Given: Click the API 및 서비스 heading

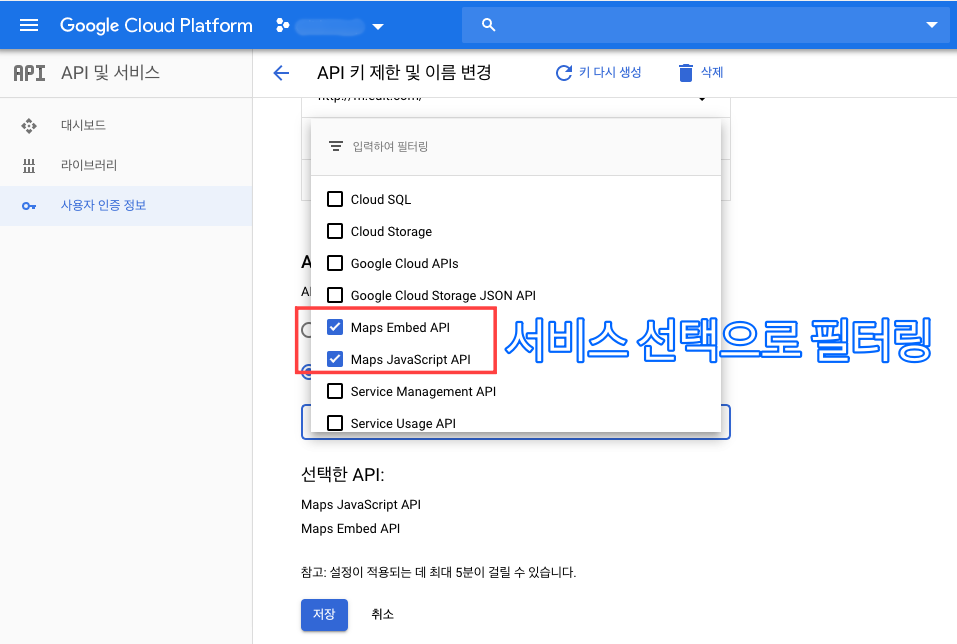Looking at the screenshot, I should 110,73.
